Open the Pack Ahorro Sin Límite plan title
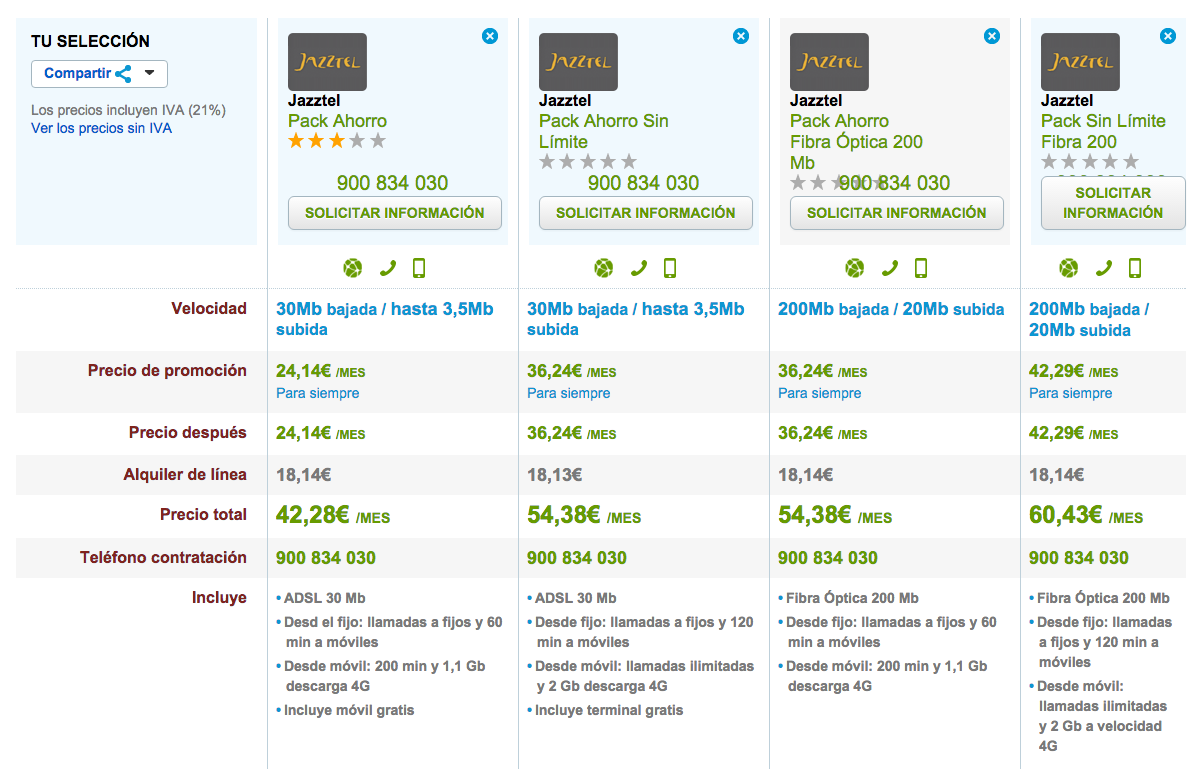This screenshot has height=769, width=1202. point(604,131)
